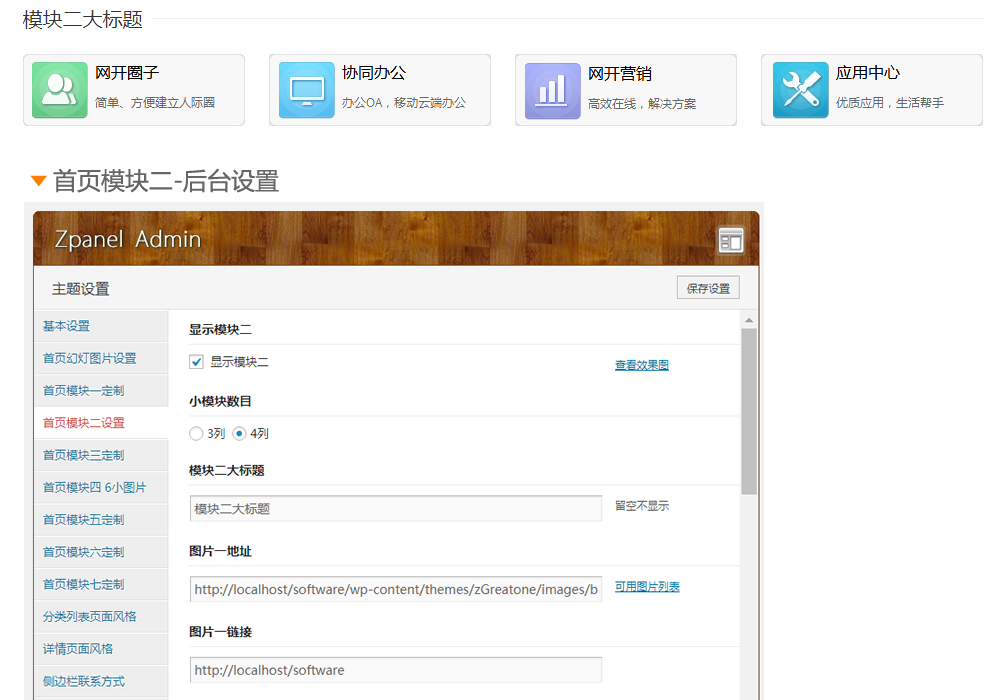Collapse the 首页模块二-后台设置 orange triangle
This screenshot has height=700, width=1000.
38,181
